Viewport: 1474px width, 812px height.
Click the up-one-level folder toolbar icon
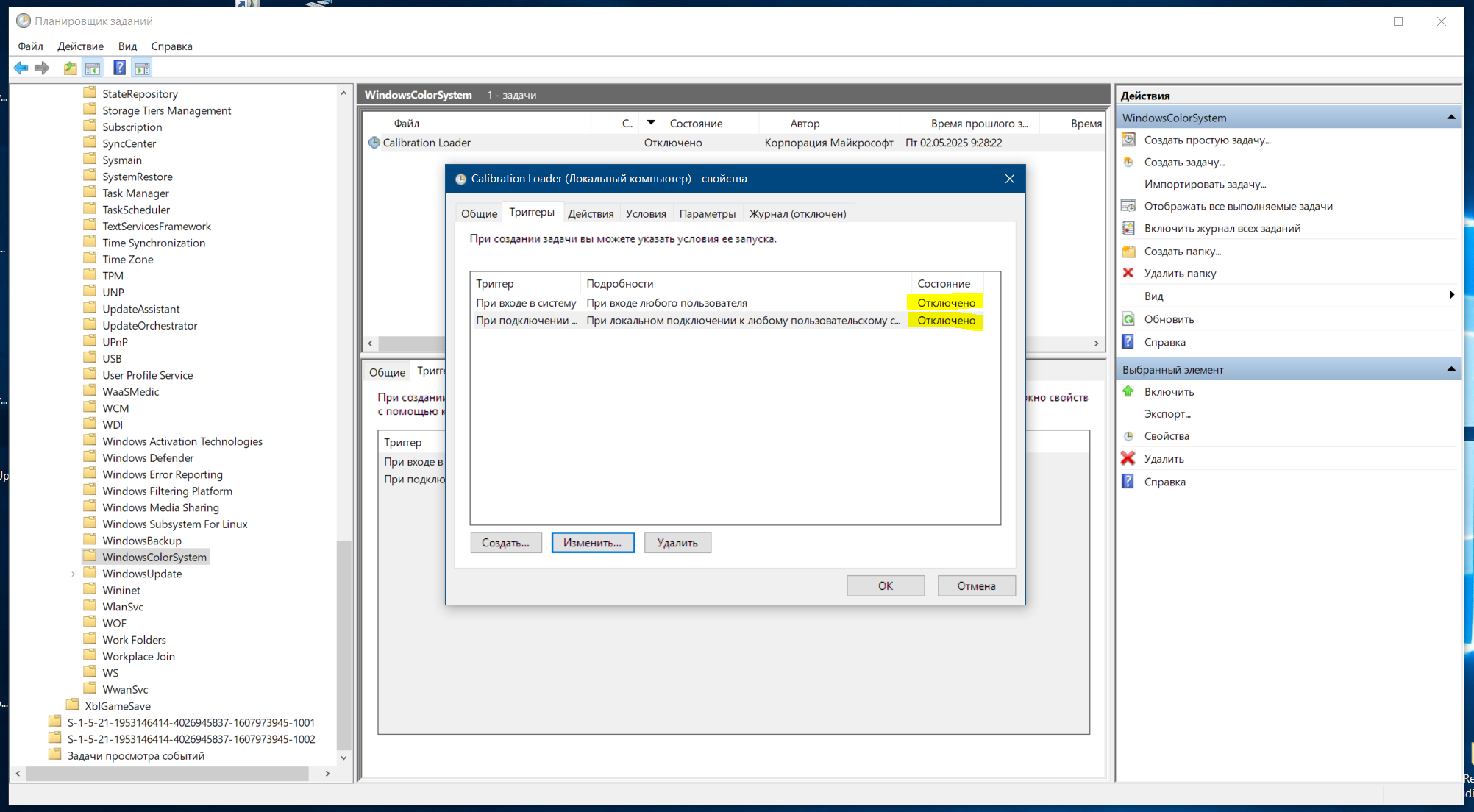(x=70, y=68)
